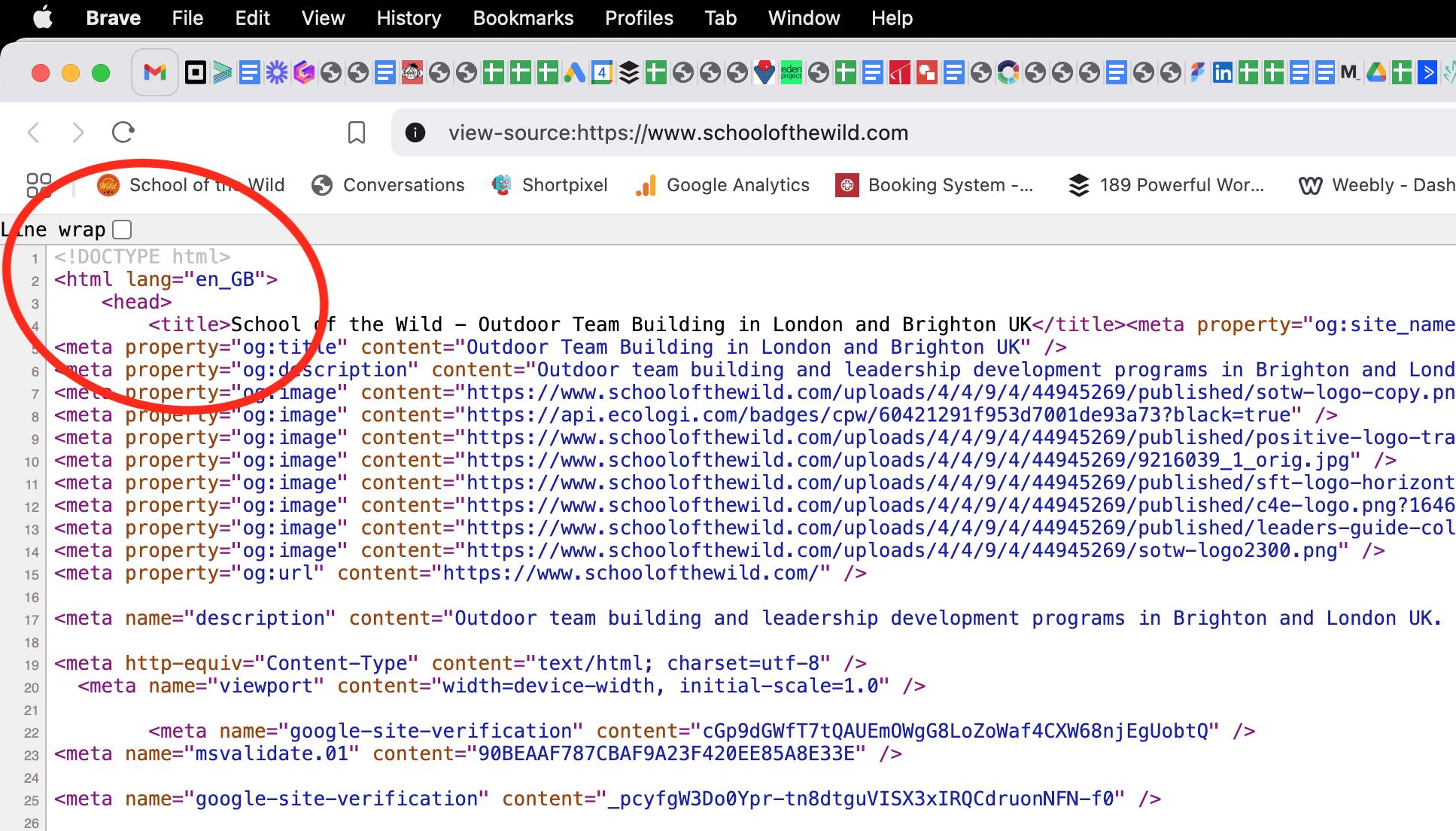1456x831 pixels.
Task: Open the Profiles menu
Action: (639, 18)
